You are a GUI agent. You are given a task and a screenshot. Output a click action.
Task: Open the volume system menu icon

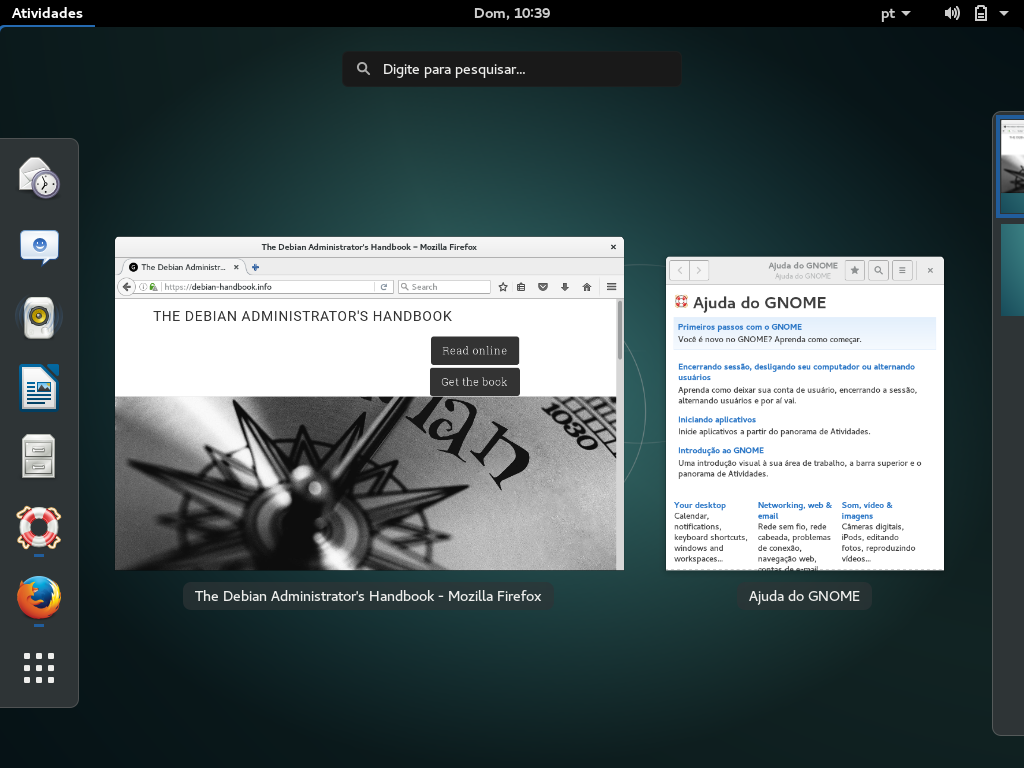pos(952,13)
